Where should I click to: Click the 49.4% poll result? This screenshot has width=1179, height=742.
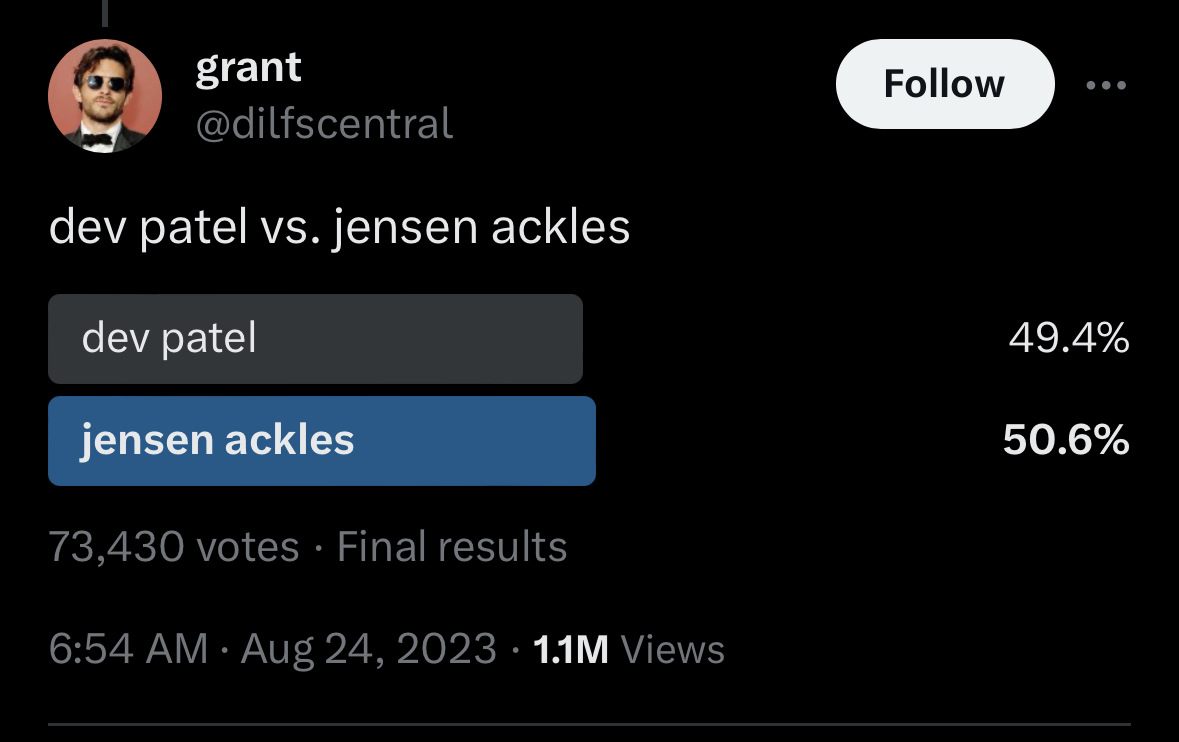point(1068,339)
